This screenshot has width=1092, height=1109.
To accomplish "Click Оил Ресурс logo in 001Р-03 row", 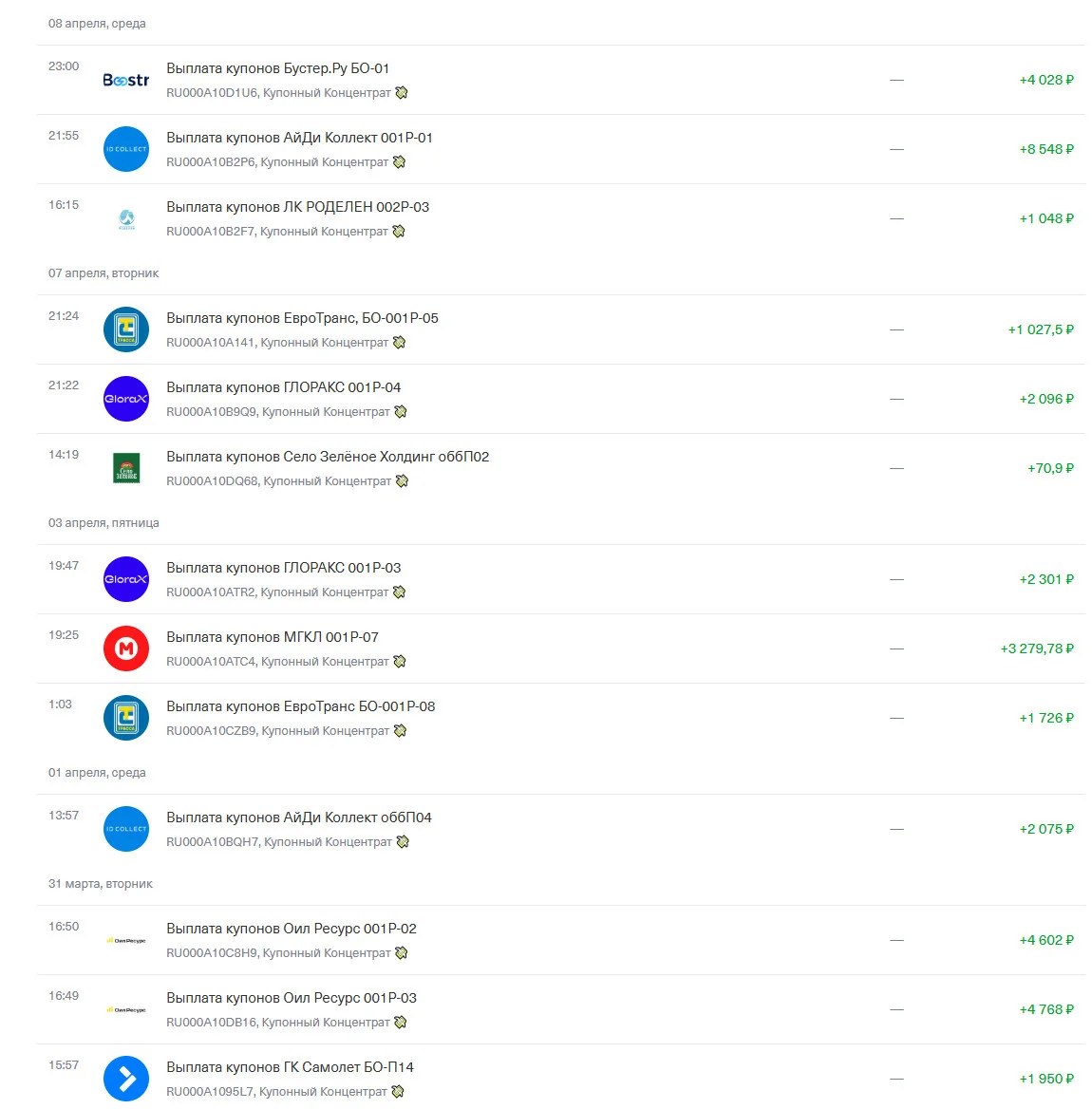I will (x=126, y=1010).
